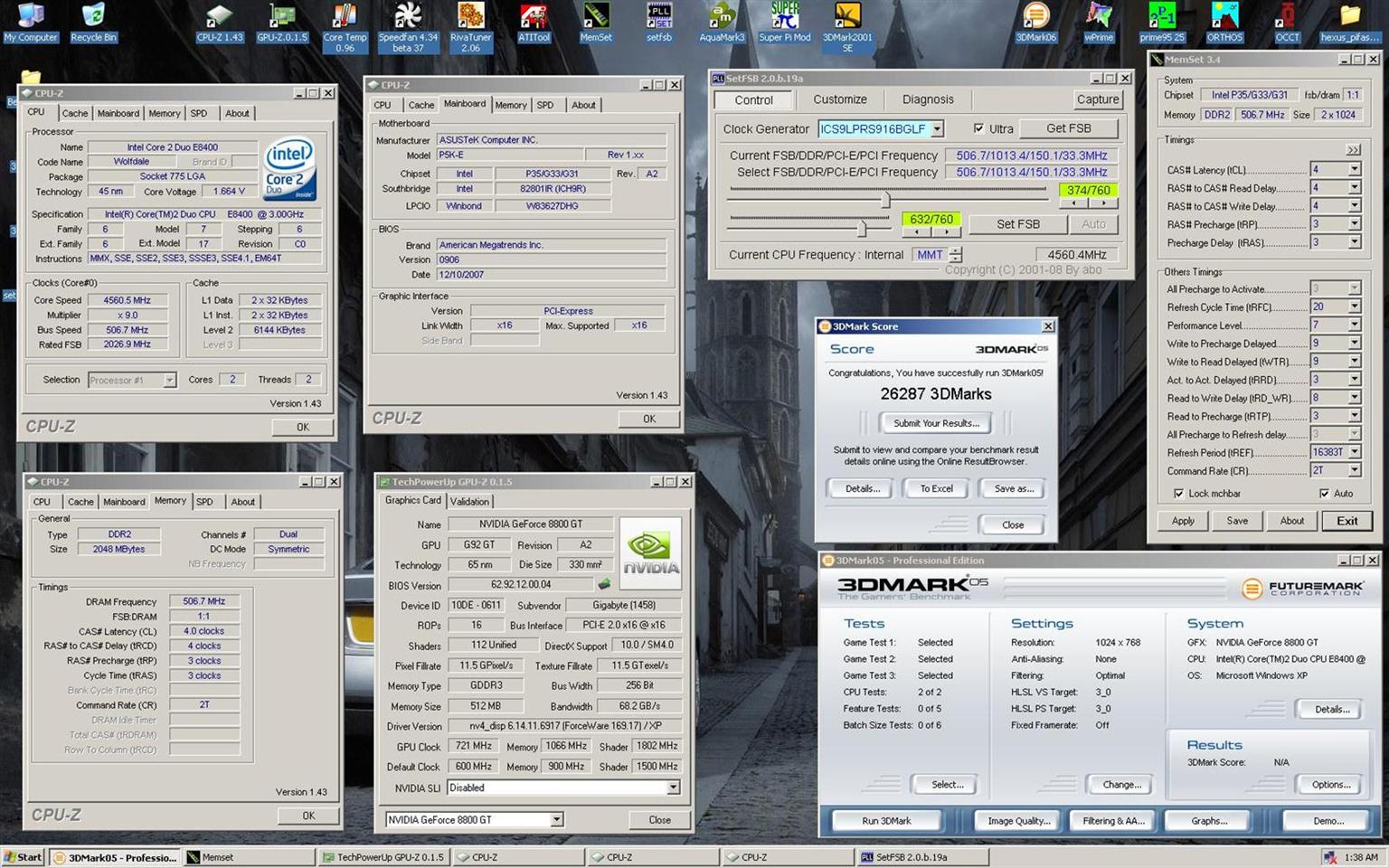The height and width of the screenshot is (868, 1389).
Task: Click the Capture button in SetFSB
Action: (1098, 99)
